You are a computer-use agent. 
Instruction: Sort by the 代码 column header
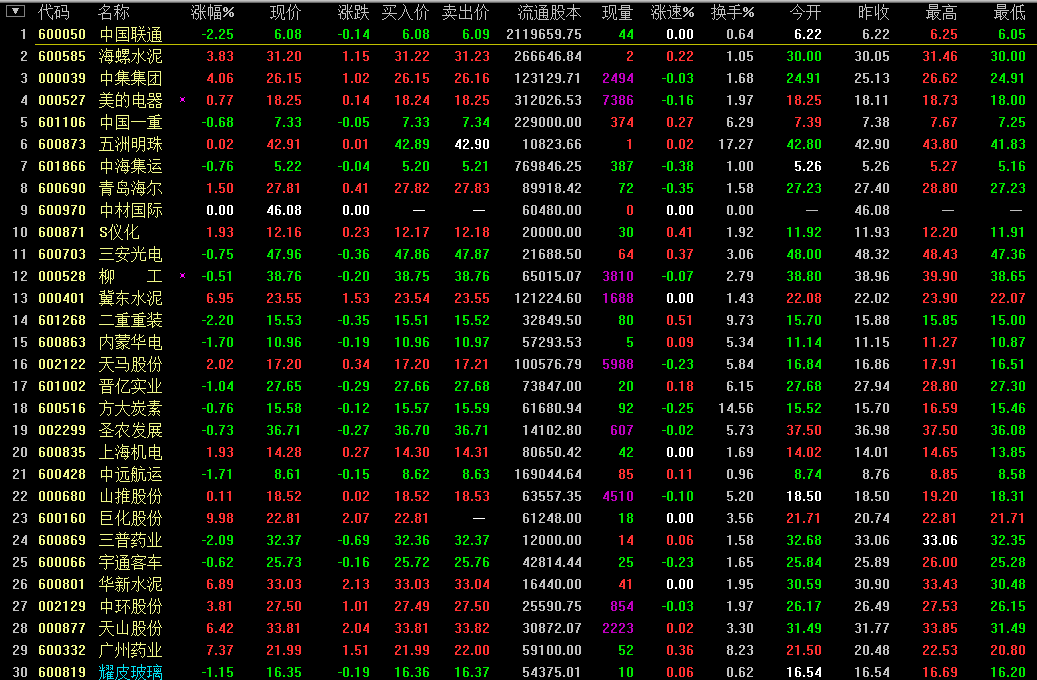pos(54,12)
